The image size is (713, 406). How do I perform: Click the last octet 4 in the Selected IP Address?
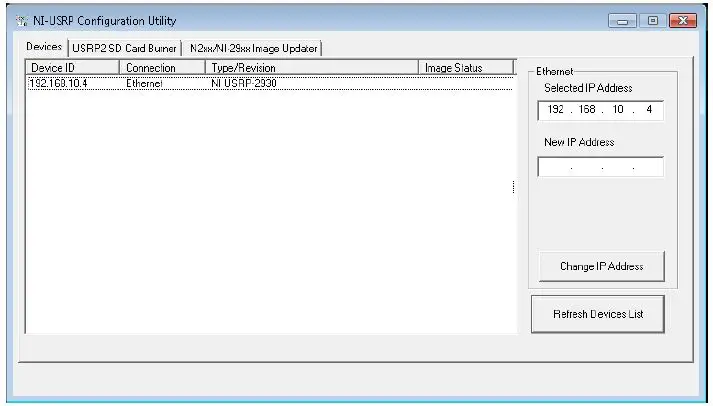click(649, 110)
